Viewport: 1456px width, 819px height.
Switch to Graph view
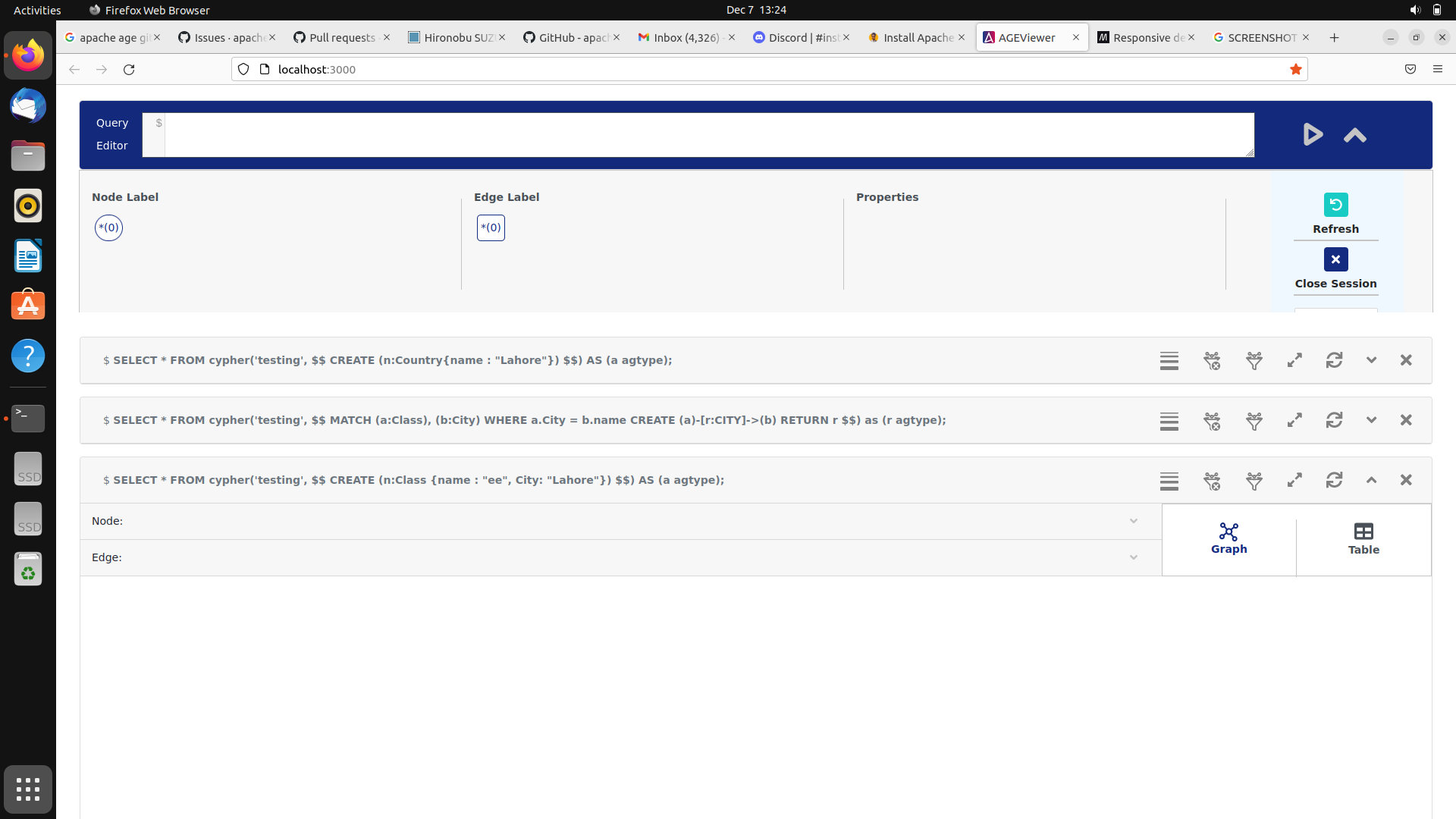1228,539
